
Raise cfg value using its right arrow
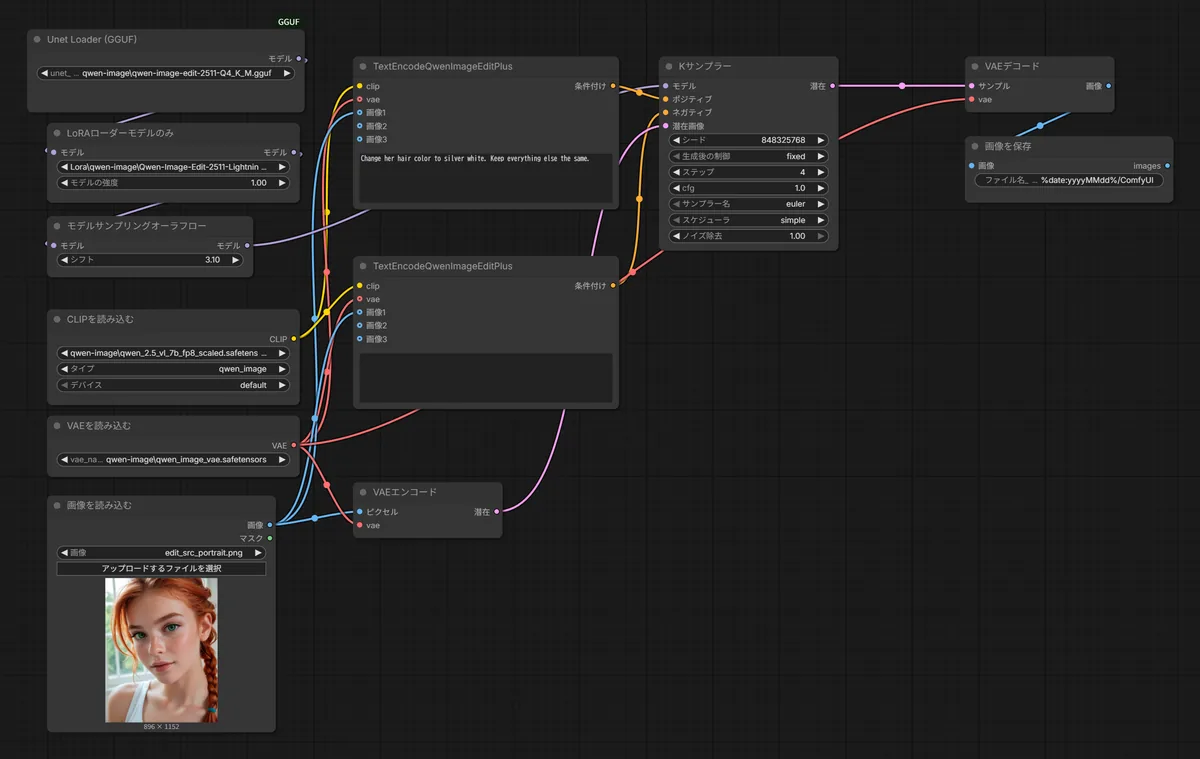click(821, 188)
